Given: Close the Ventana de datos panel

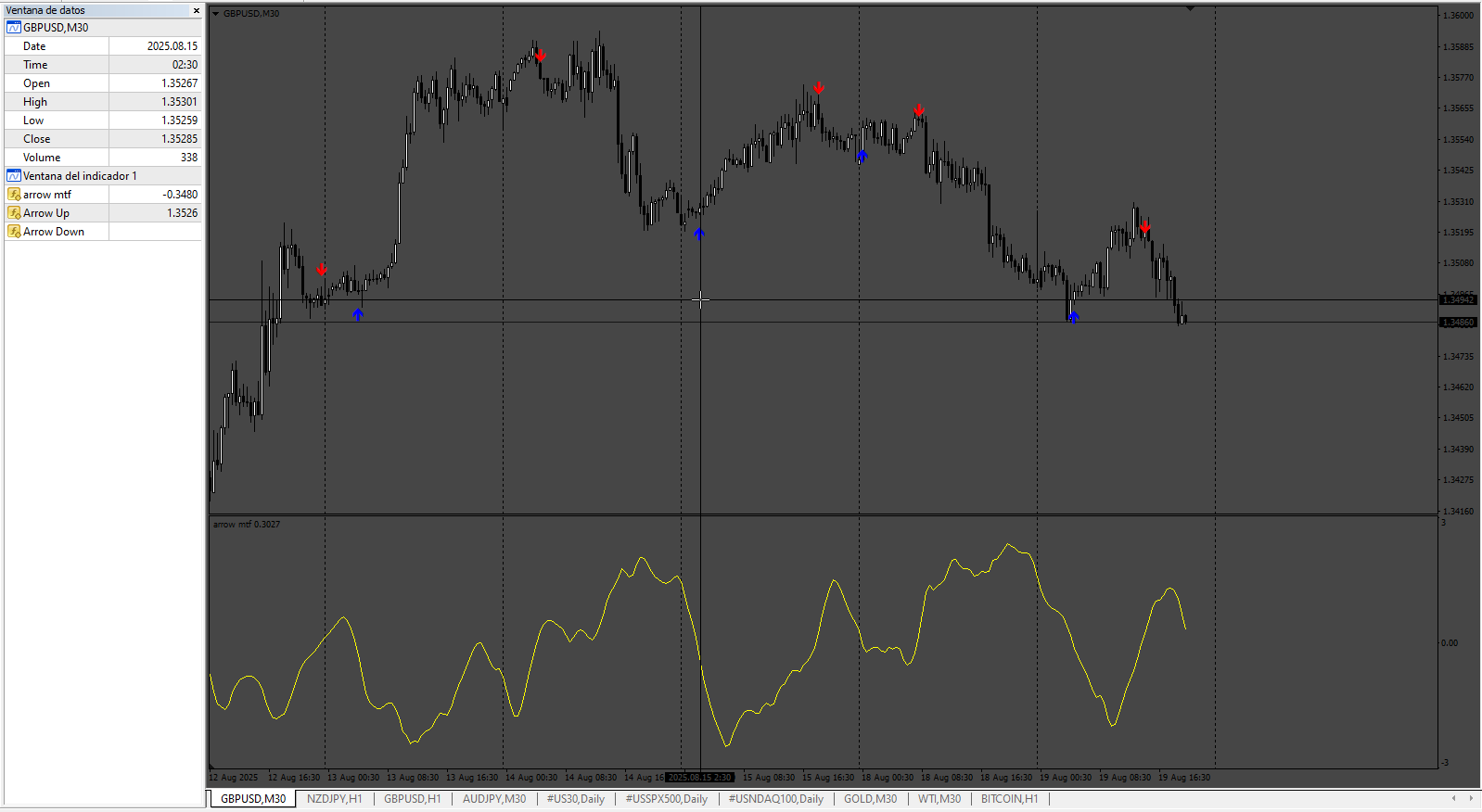Looking at the screenshot, I should pos(196,10).
